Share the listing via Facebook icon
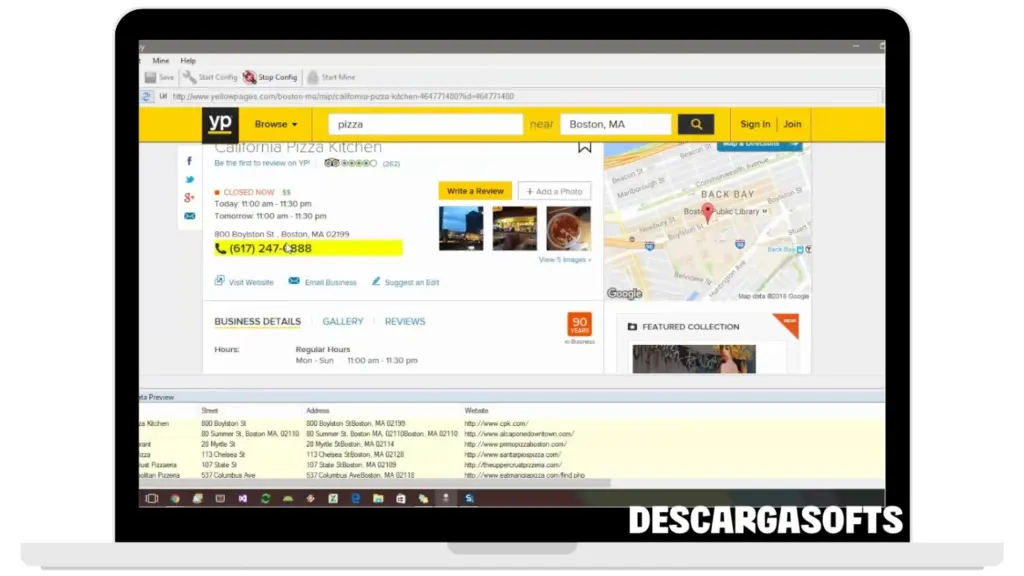The image size is (1024, 576). coord(189,161)
